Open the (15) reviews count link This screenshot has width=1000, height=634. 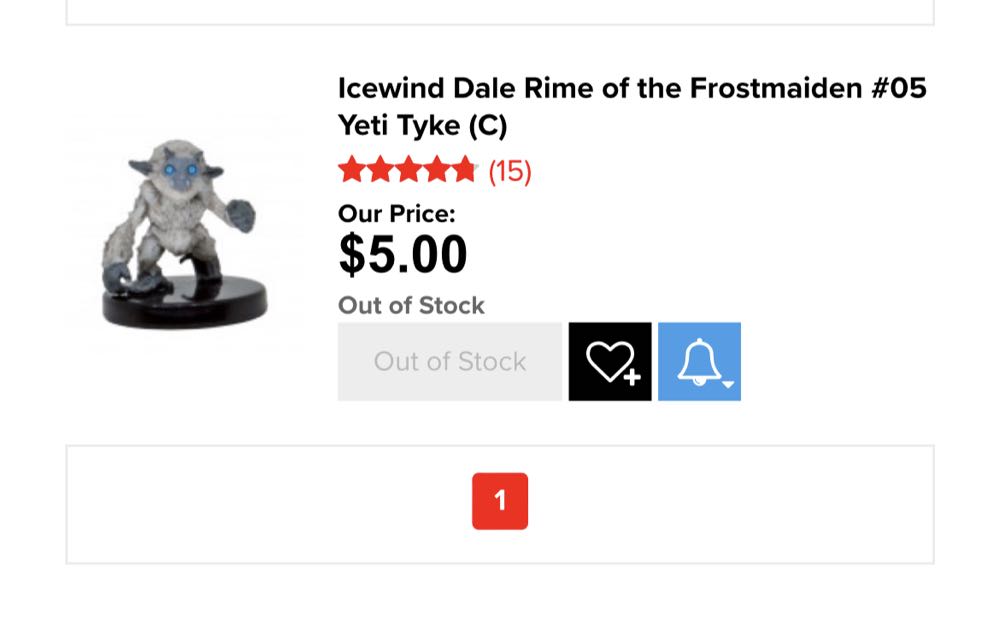click(510, 171)
